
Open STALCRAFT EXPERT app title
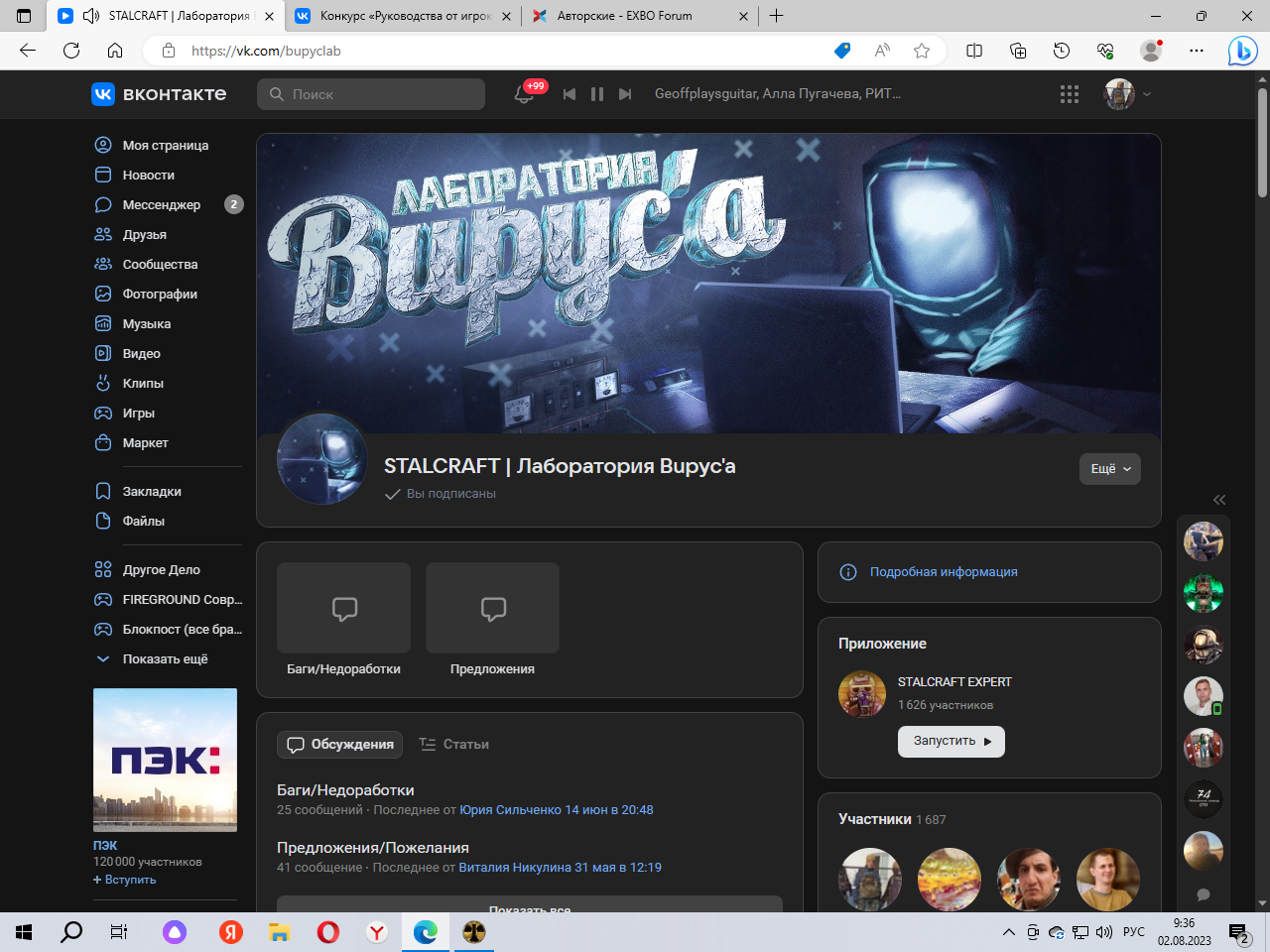click(954, 682)
